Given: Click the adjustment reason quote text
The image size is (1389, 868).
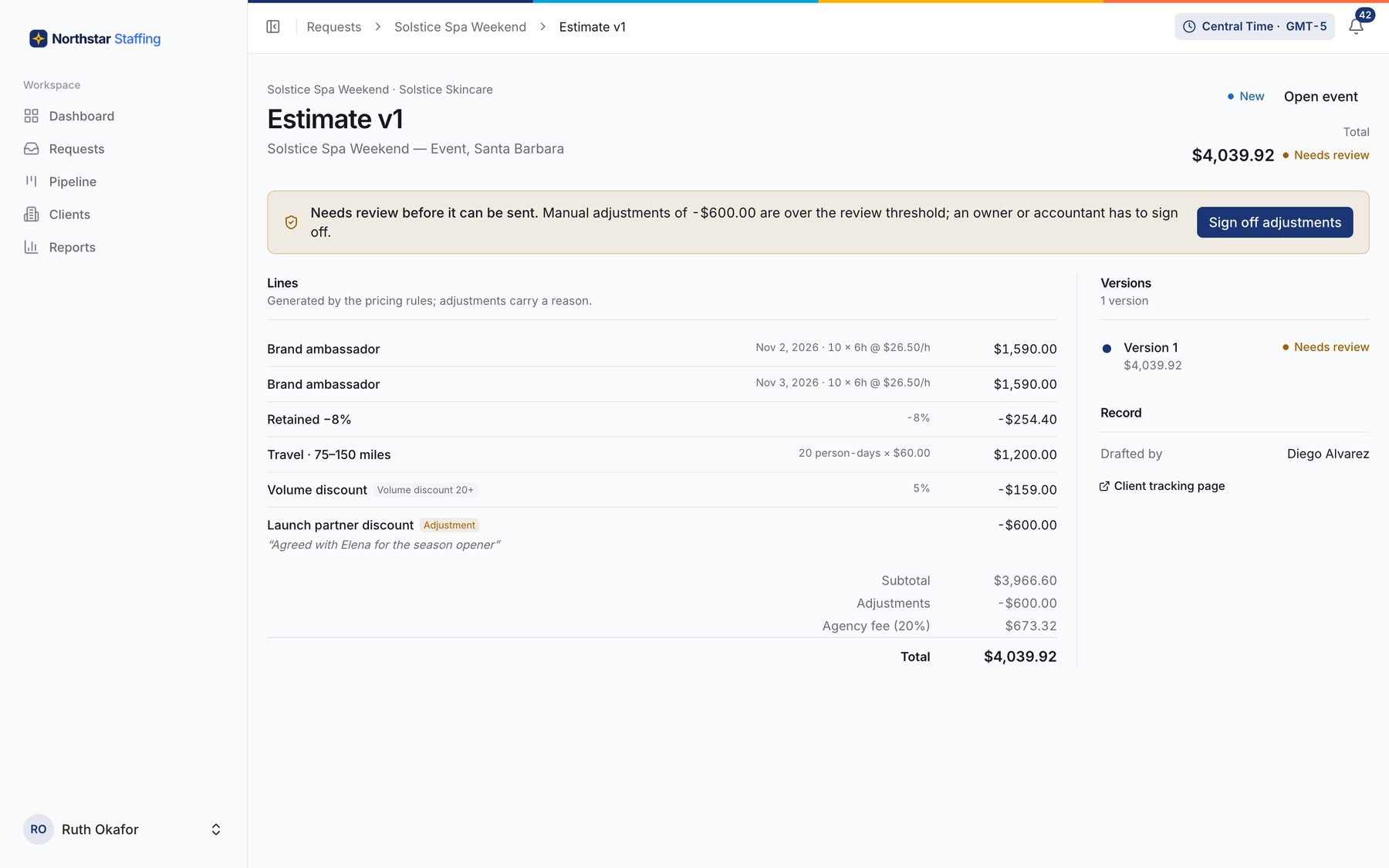Looking at the screenshot, I should pos(384,545).
